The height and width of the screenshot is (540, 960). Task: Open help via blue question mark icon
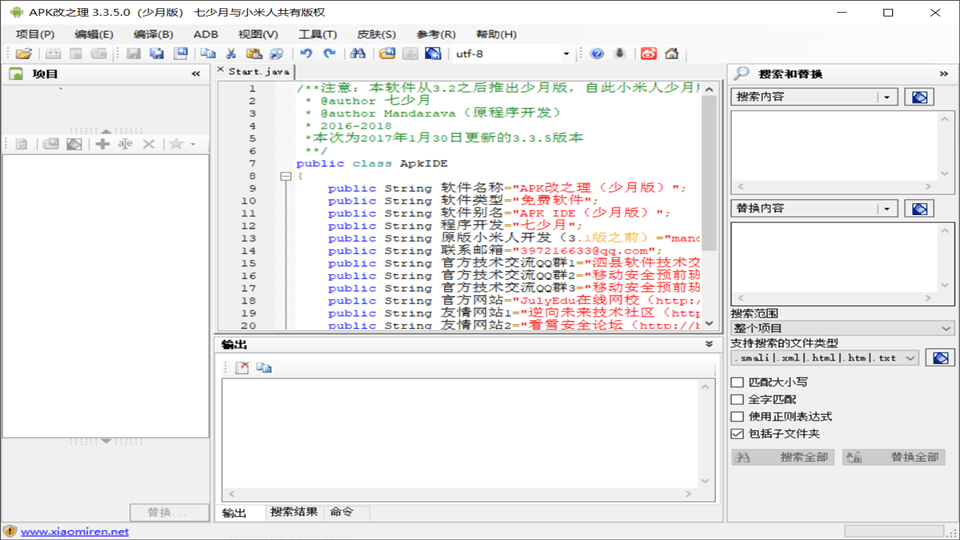tap(597, 54)
